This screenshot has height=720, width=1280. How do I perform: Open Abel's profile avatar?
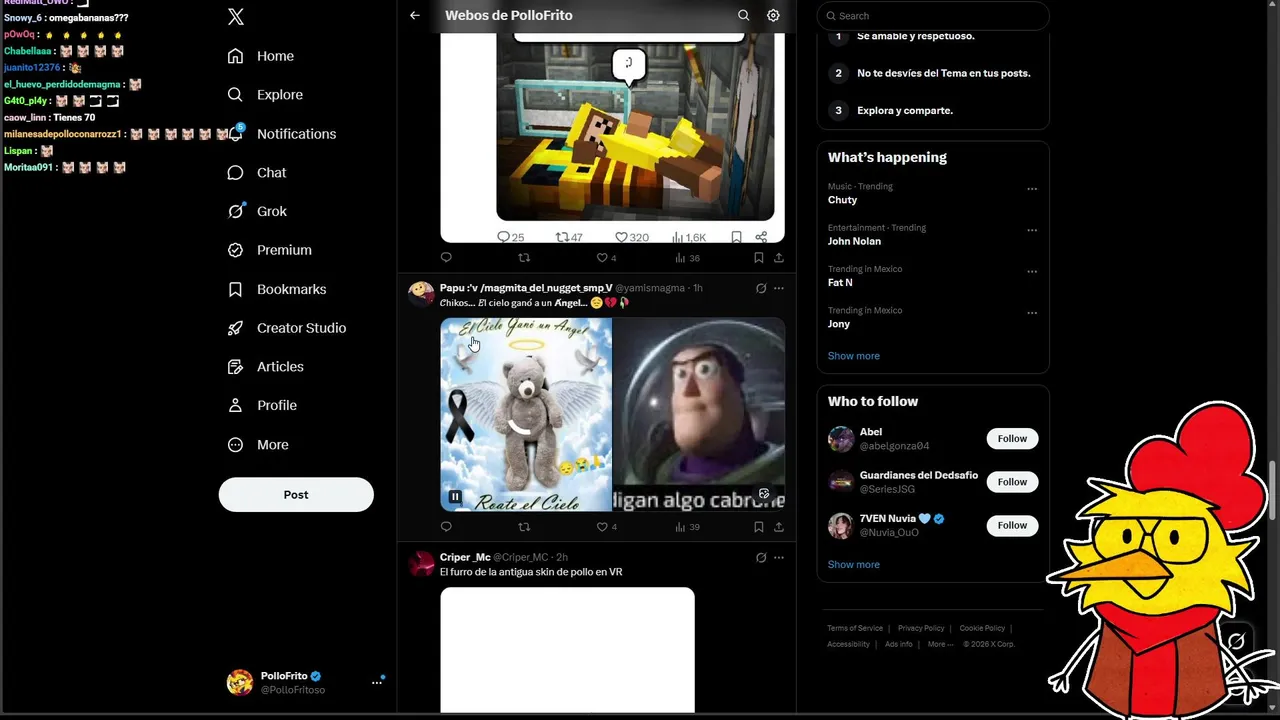[x=840, y=439]
